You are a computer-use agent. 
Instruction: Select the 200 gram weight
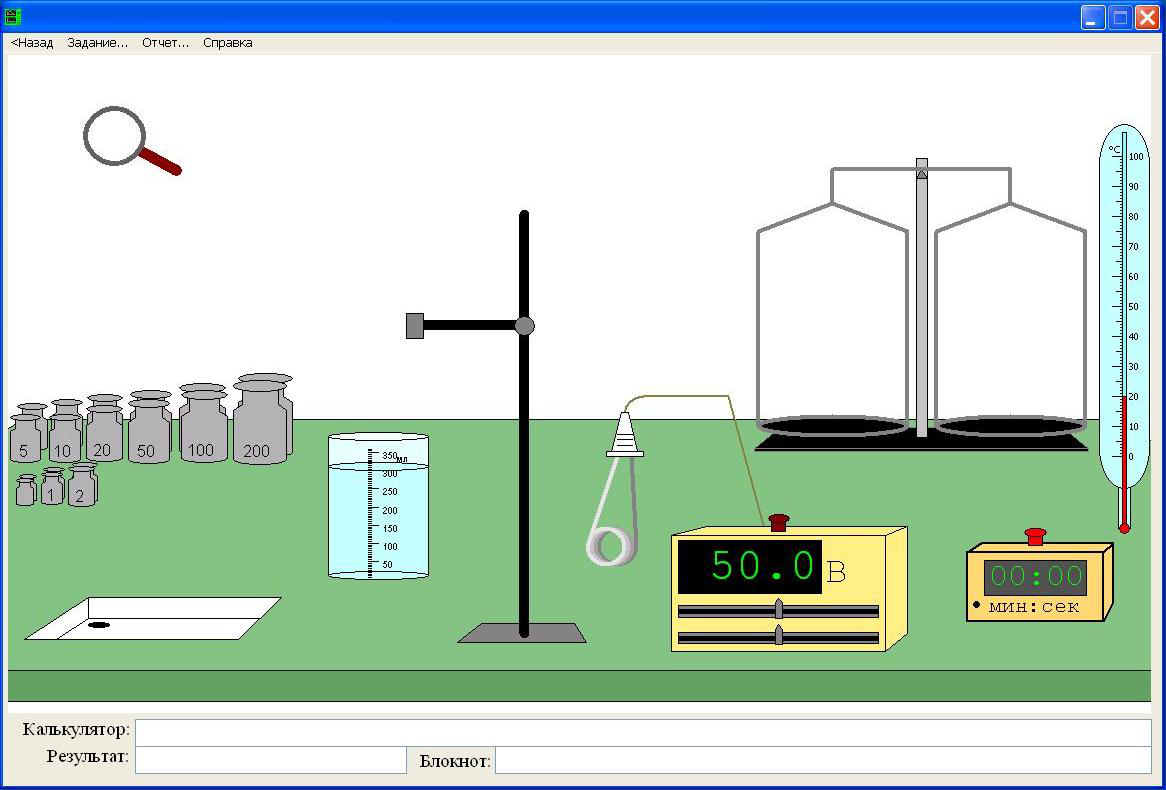261,425
